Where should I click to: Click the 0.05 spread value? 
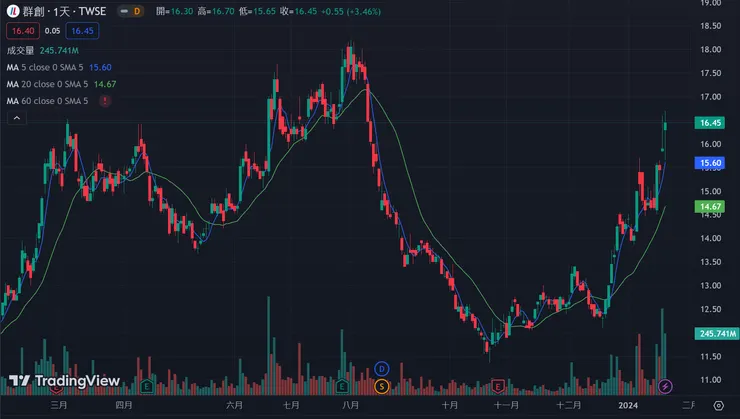click(52, 31)
